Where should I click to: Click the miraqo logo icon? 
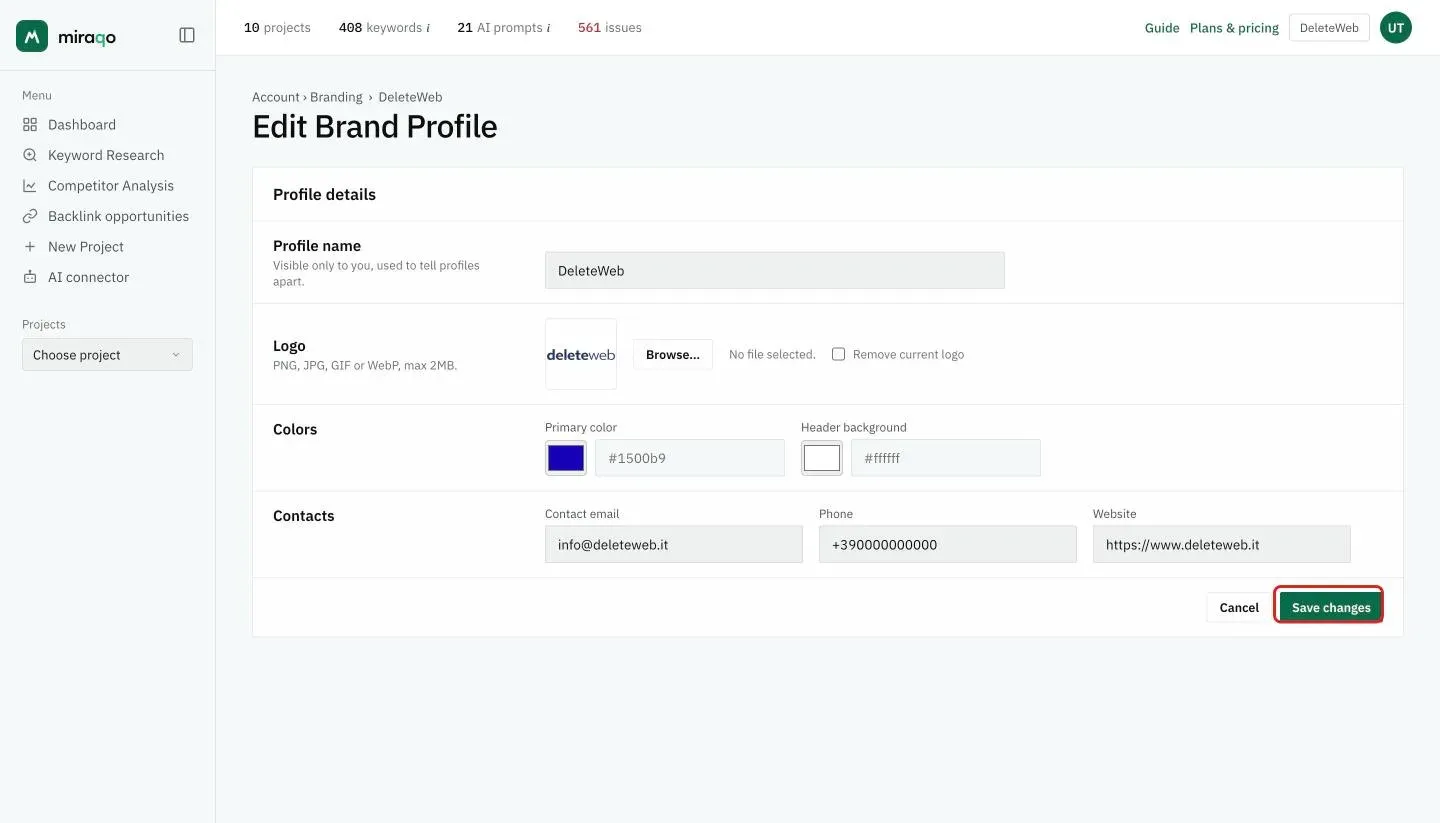click(32, 36)
